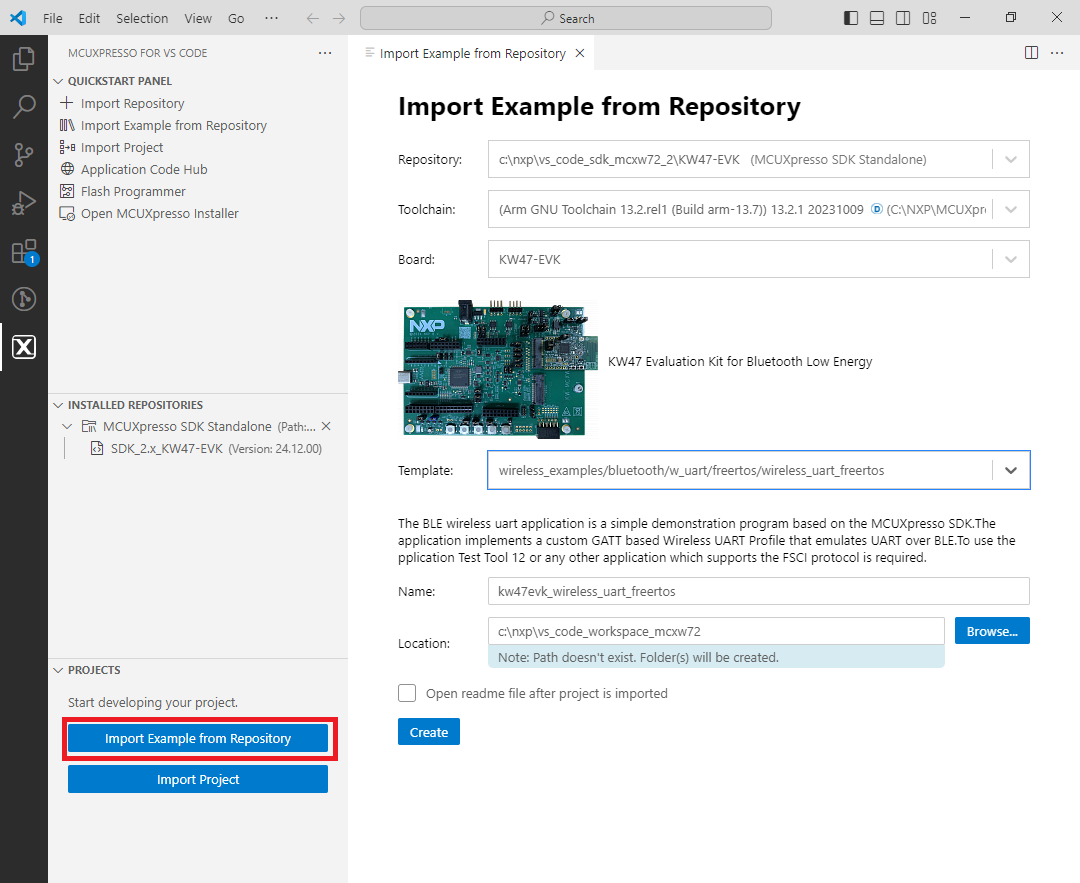The height and width of the screenshot is (883, 1080).
Task: Open the Run and Debug view
Action: coord(24,203)
